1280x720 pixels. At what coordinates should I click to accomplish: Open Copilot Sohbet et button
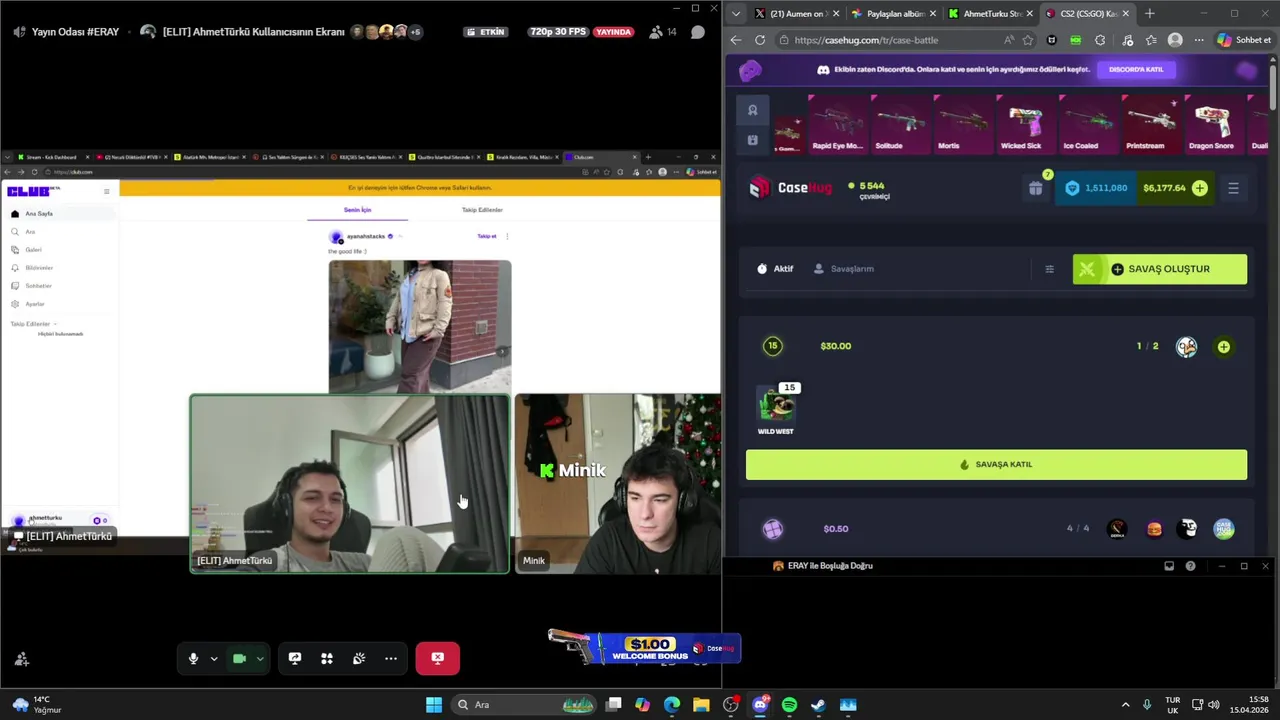tap(1245, 40)
